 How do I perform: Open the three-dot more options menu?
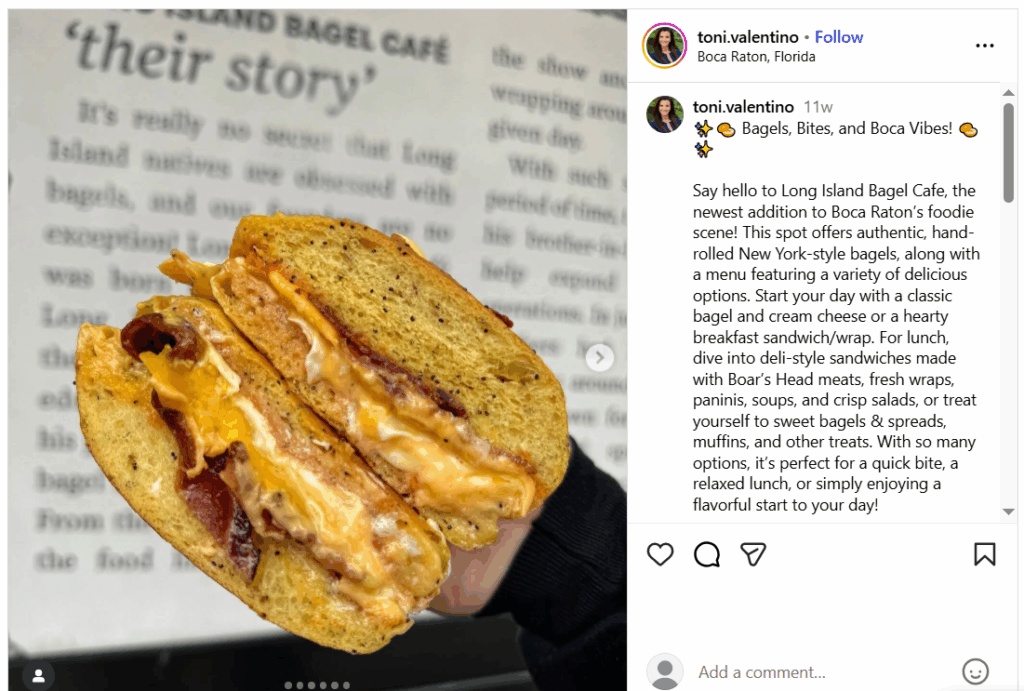[985, 46]
